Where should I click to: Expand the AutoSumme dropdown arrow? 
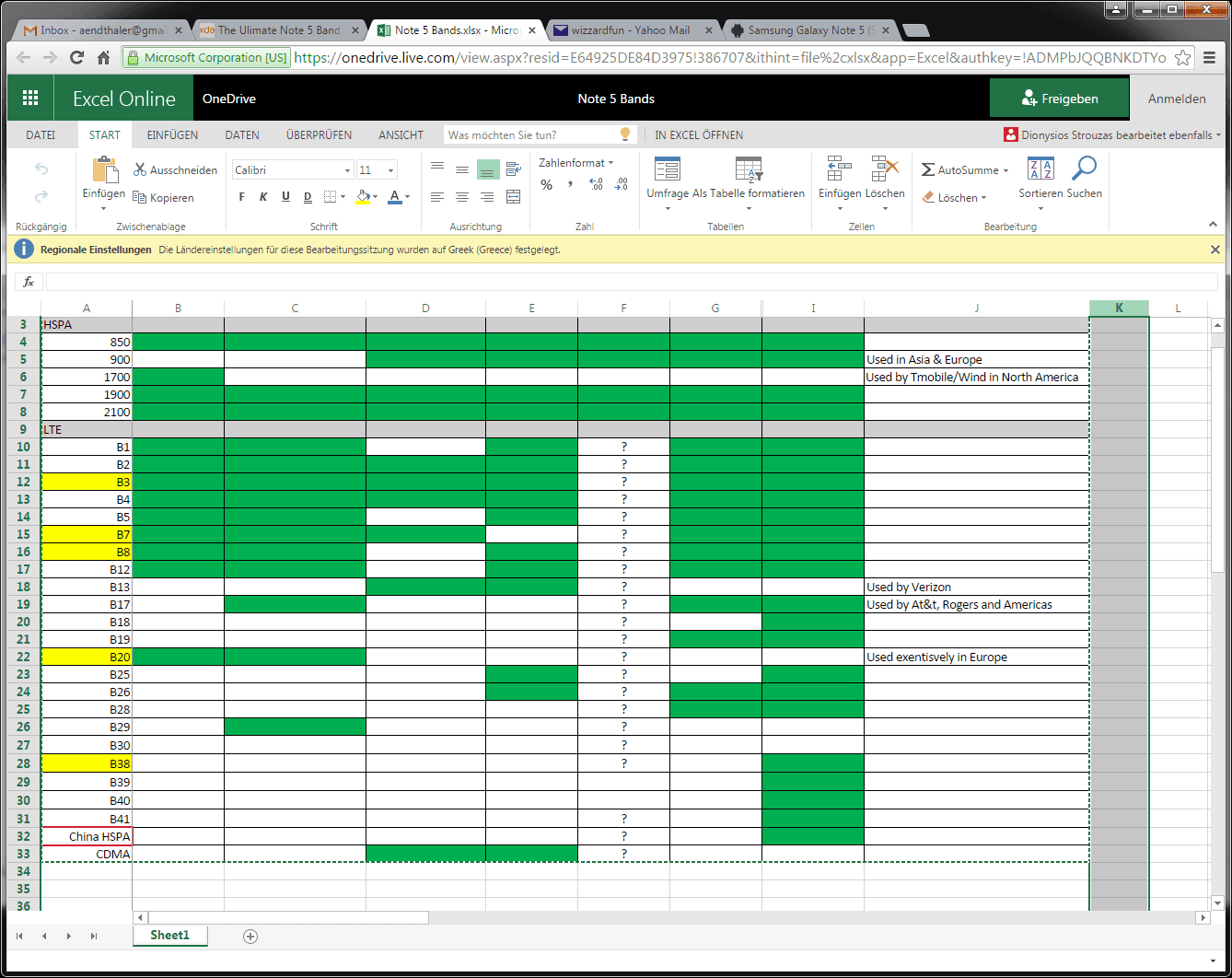1005,170
